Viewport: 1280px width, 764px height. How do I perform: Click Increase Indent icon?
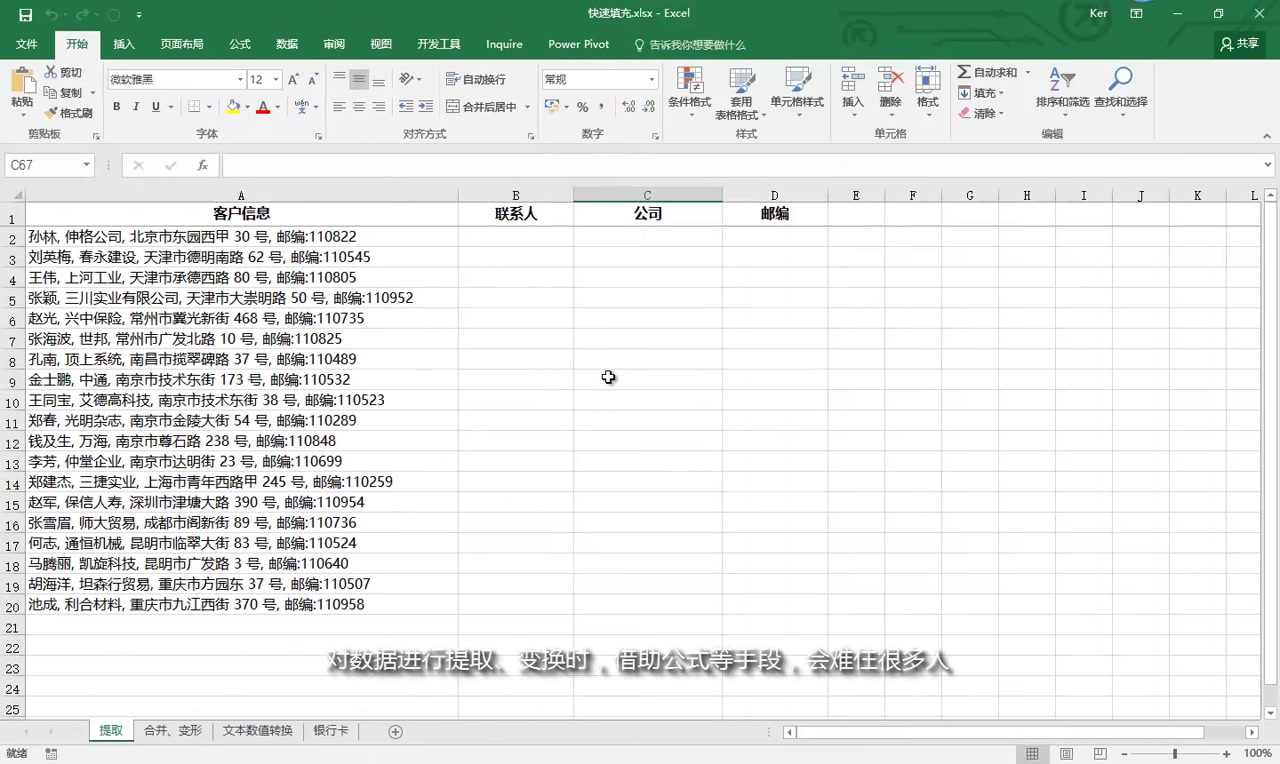426,107
